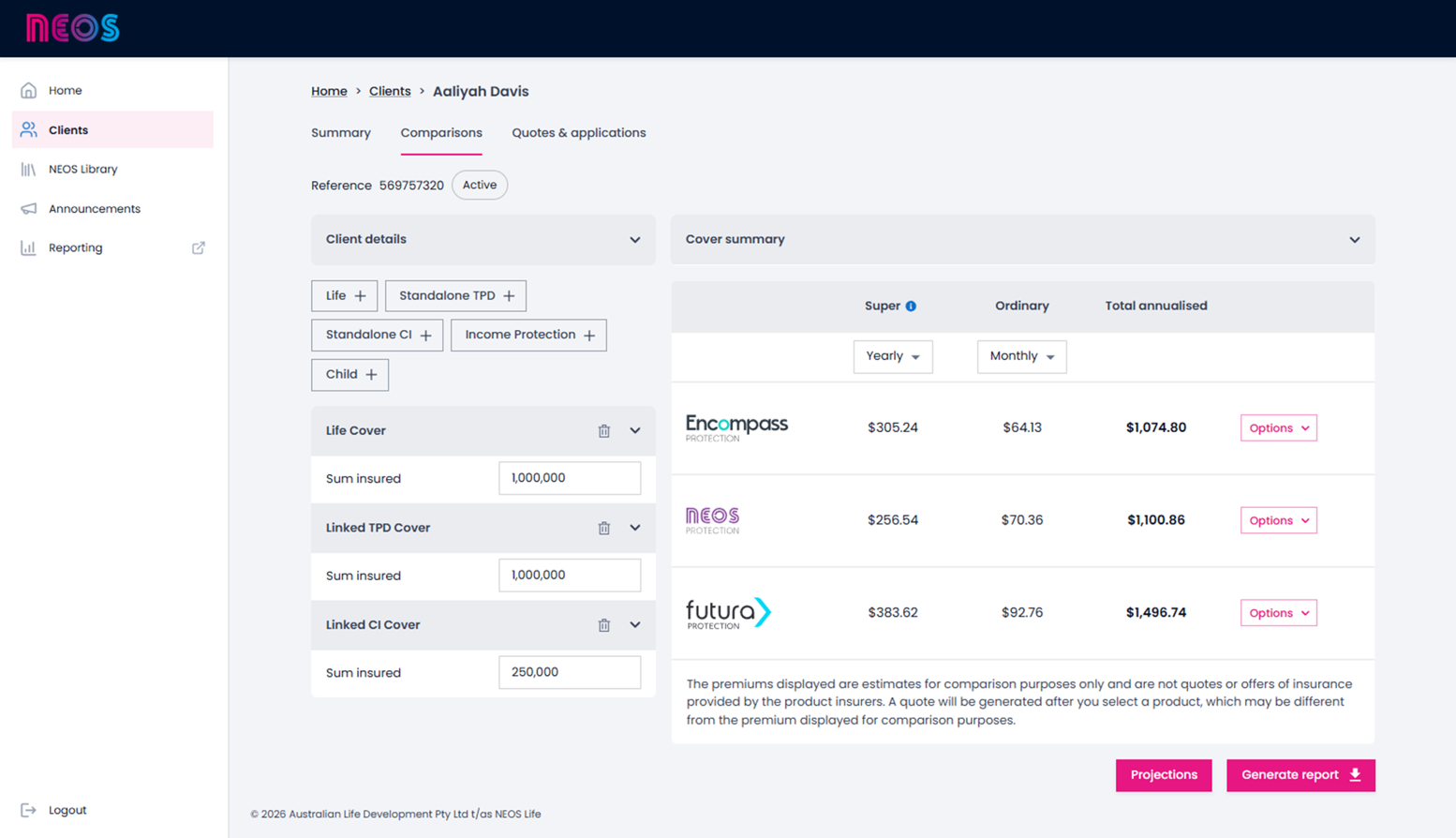Screen dimensions: 1456x838
Task: Click the Super info icon
Action: (911, 307)
